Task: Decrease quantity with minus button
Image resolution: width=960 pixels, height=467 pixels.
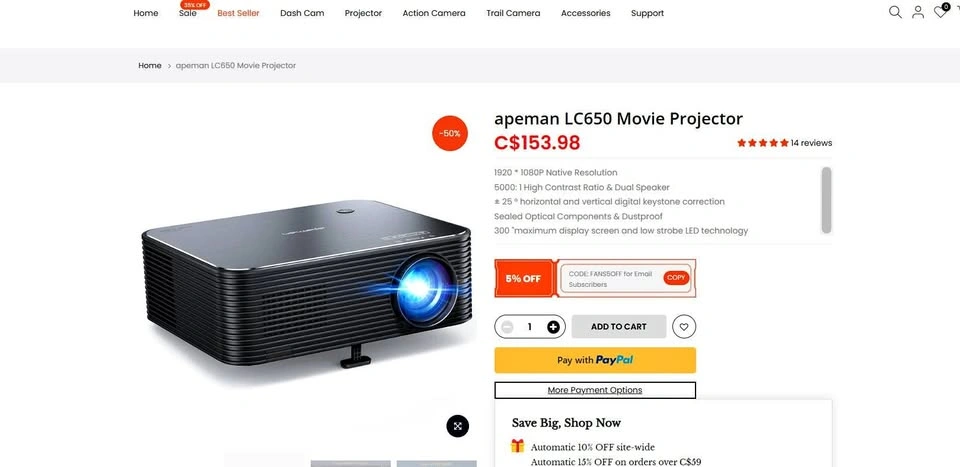Action: click(x=507, y=327)
